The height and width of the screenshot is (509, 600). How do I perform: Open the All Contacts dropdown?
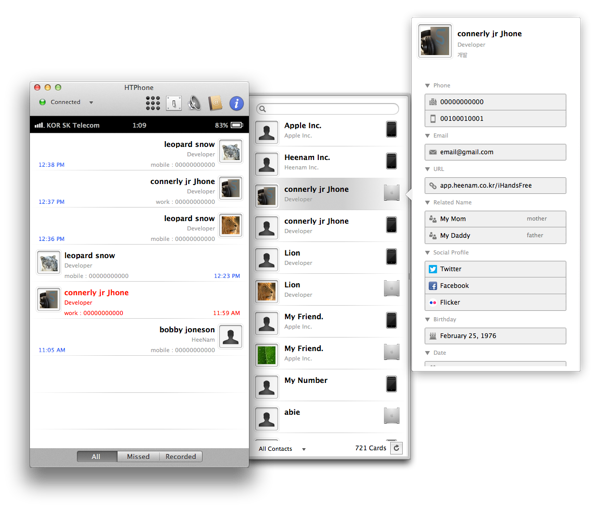click(283, 449)
